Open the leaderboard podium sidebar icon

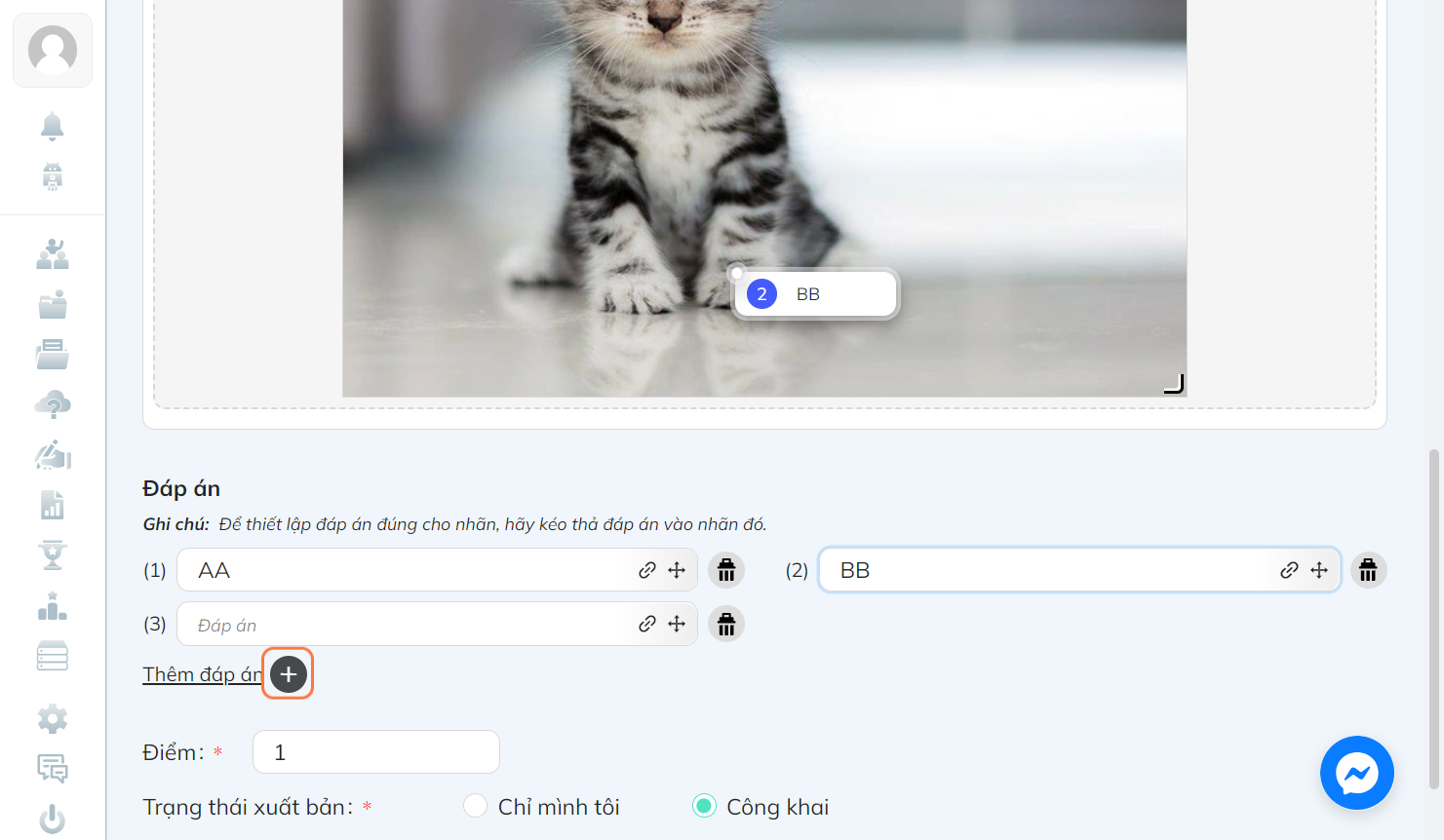[53, 606]
